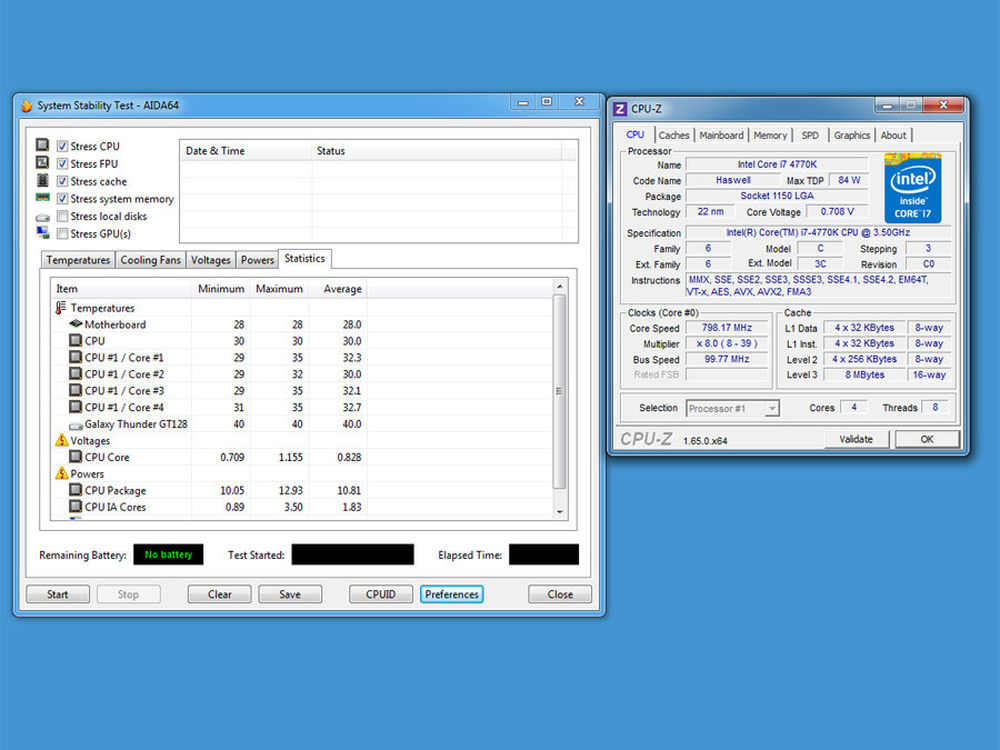Viewport: 1000px width, 750px height.
Task: Click the Temperatures thermometer icon in statistics list
Action: (61, 308)
